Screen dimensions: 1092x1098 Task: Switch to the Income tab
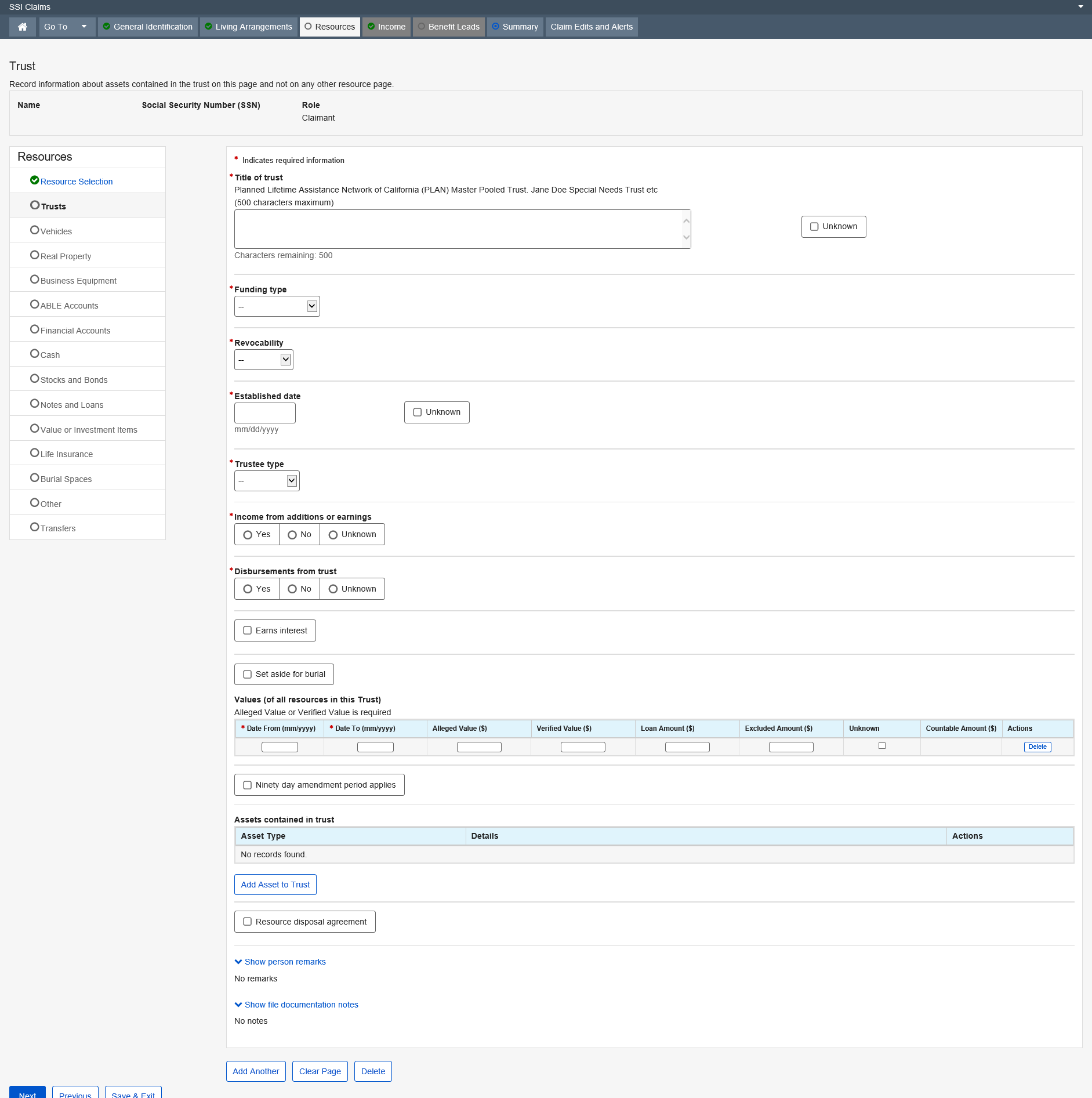tap(386, 27)
